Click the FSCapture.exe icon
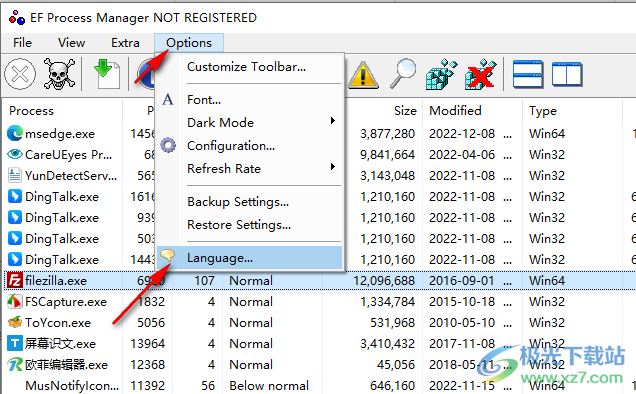The width and height of the screenshot is (636, 394). tap(15, 301)
